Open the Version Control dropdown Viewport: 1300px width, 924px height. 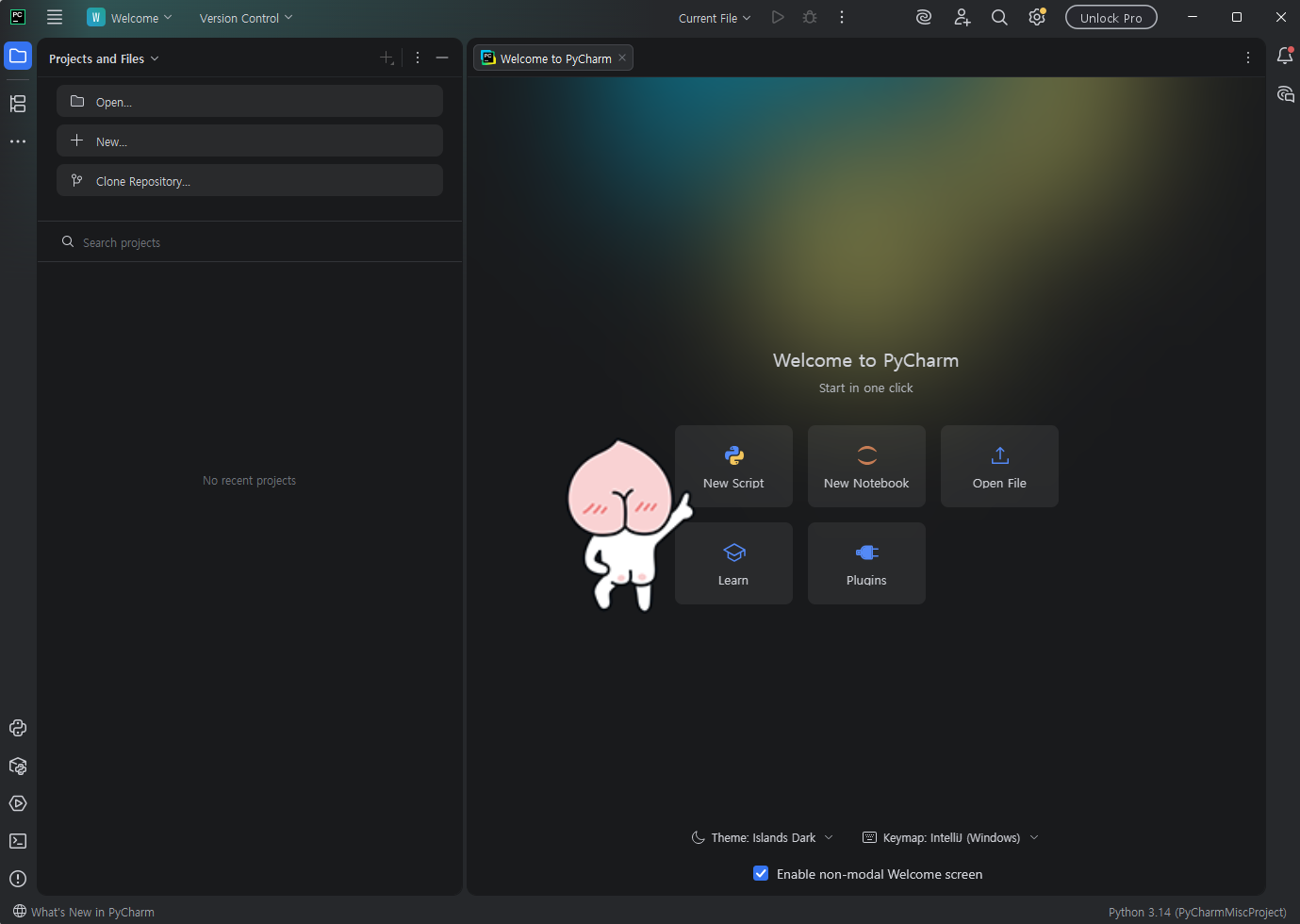pos(246,18)
